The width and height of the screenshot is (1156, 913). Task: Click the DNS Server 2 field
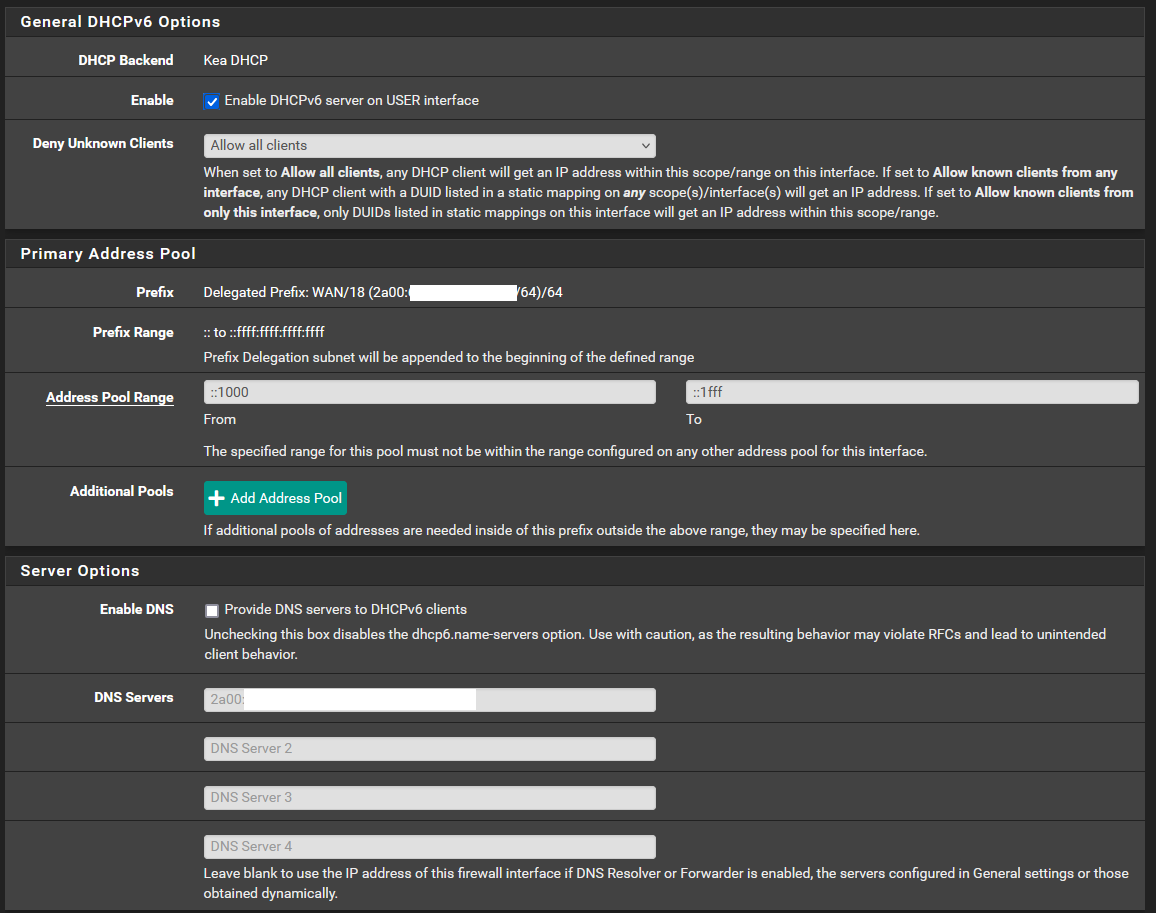[x=430, y=749]
